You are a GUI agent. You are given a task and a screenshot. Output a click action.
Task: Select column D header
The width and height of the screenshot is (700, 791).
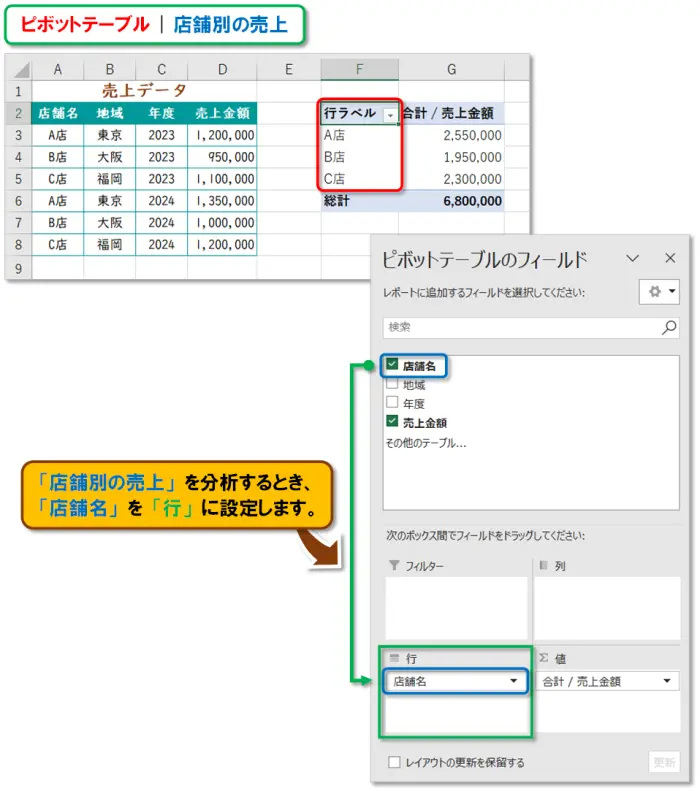click(x=222, y=70)
